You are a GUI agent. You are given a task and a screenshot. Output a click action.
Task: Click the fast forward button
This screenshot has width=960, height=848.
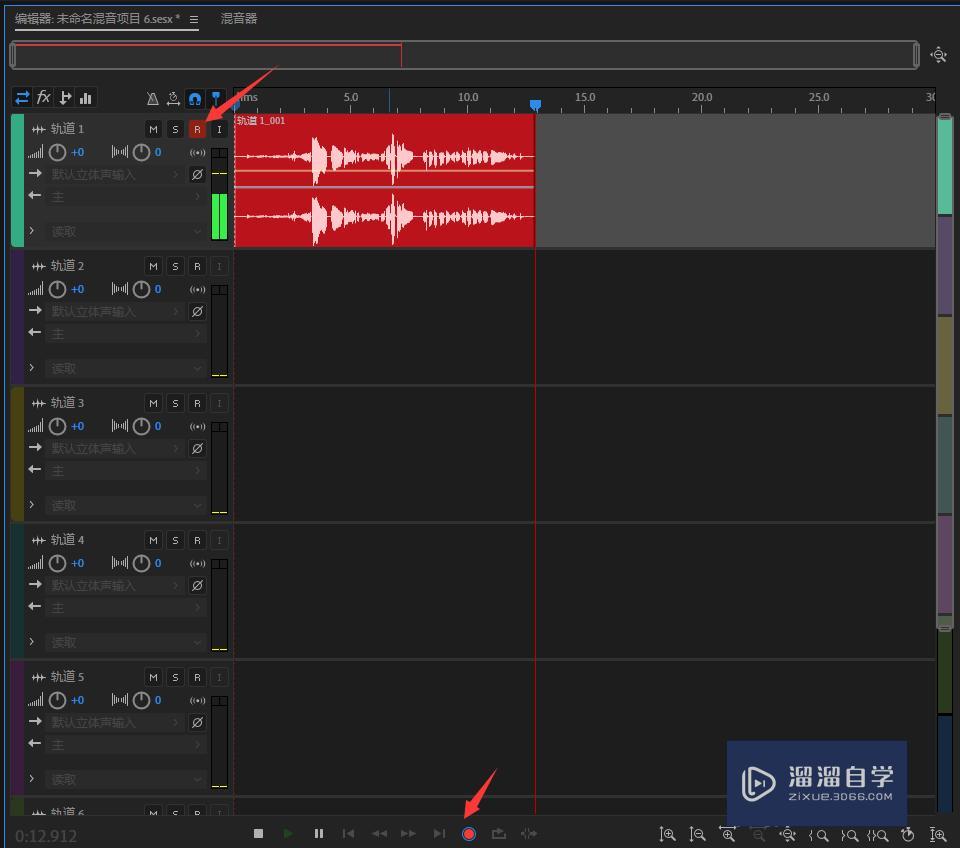(408, 833)
